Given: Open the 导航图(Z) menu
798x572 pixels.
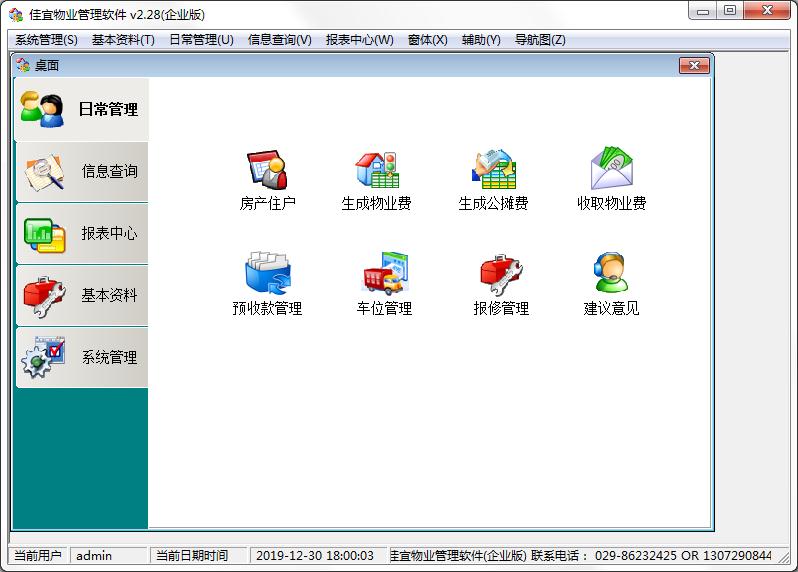Looking at the screenshot, I should pos(540,40).
